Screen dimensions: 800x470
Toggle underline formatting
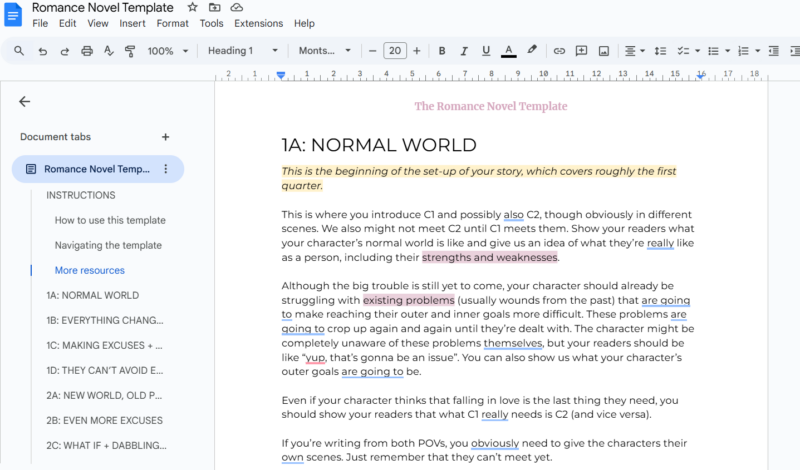486,51
